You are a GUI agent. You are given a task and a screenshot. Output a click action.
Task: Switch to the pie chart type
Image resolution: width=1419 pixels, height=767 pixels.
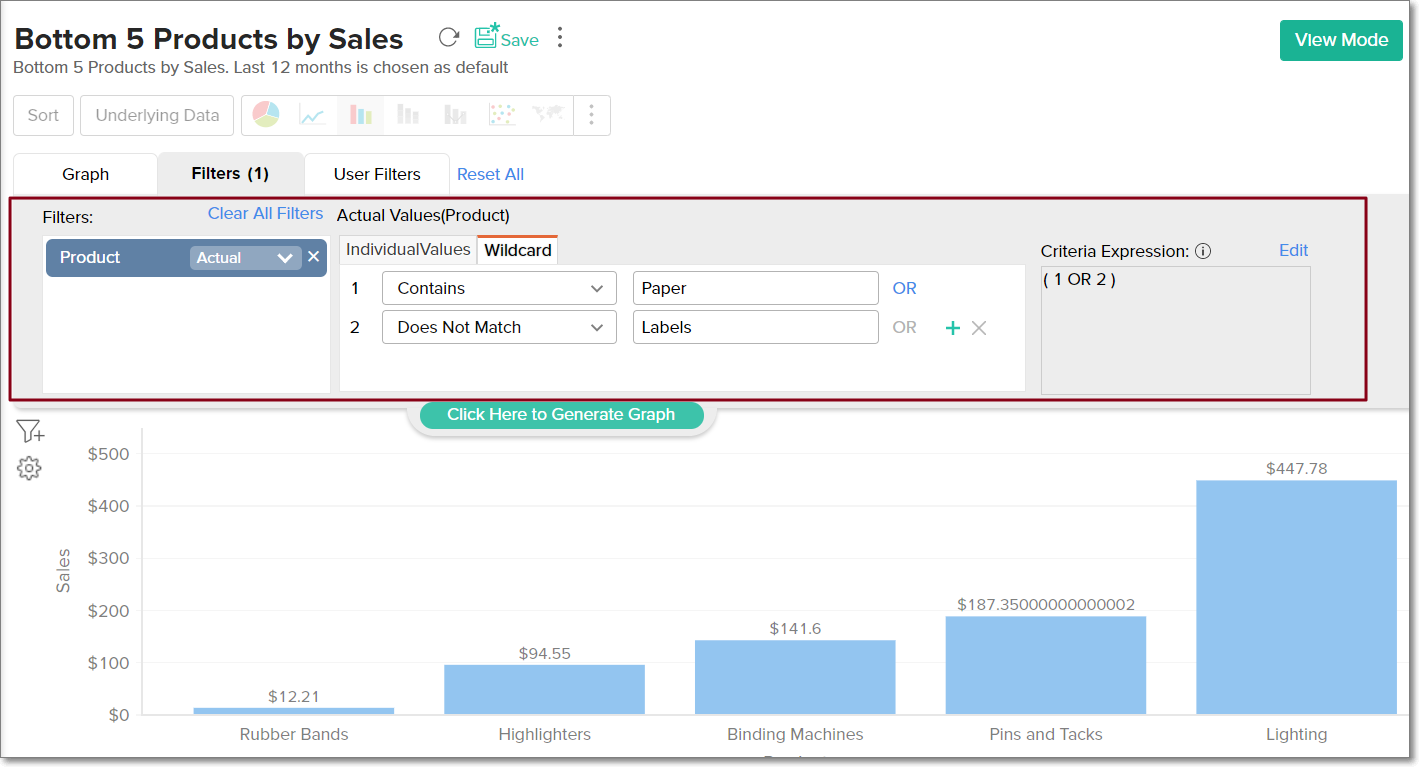[265, 115]
